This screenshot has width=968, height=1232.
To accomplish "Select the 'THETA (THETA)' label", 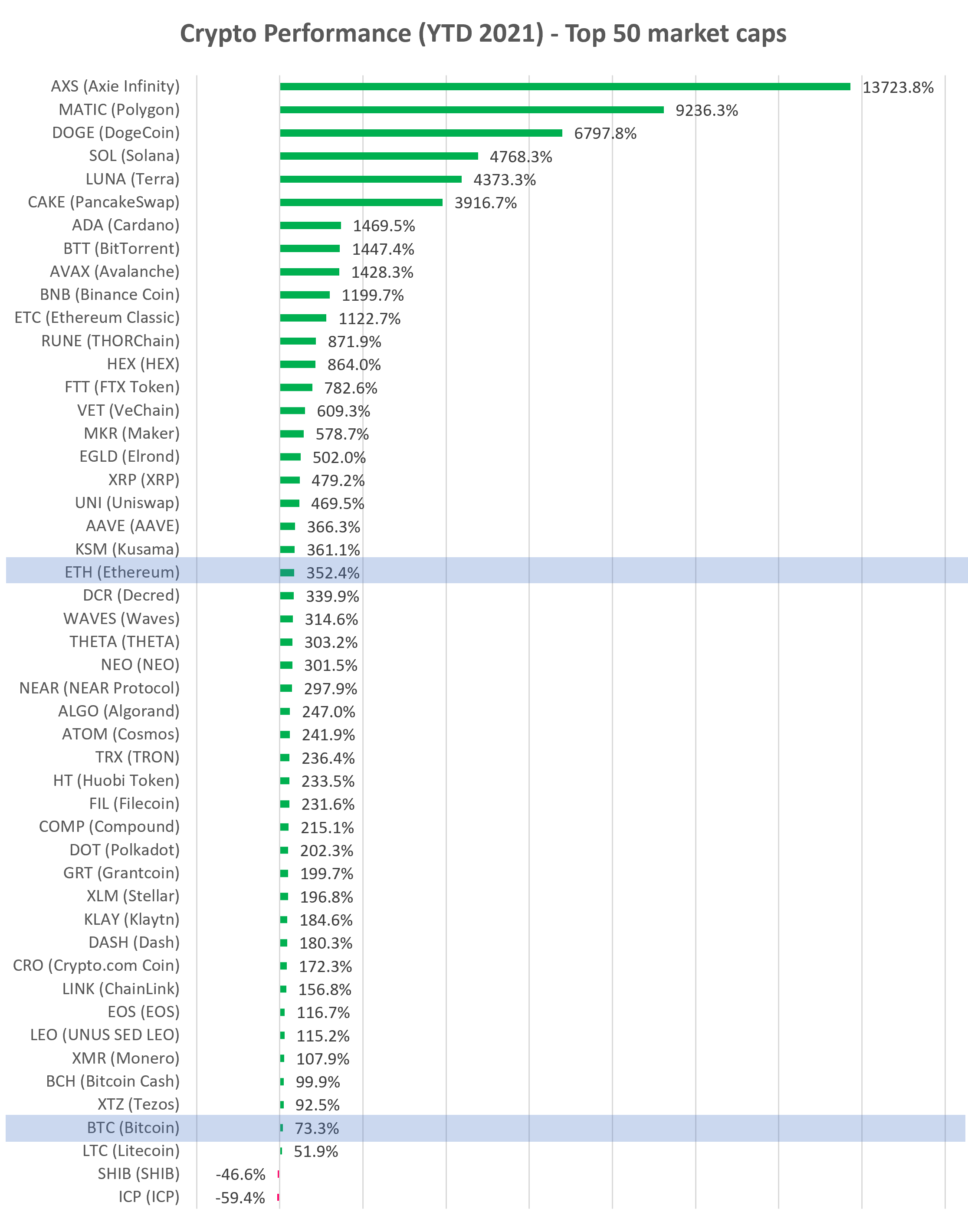I will coord(125,641).
